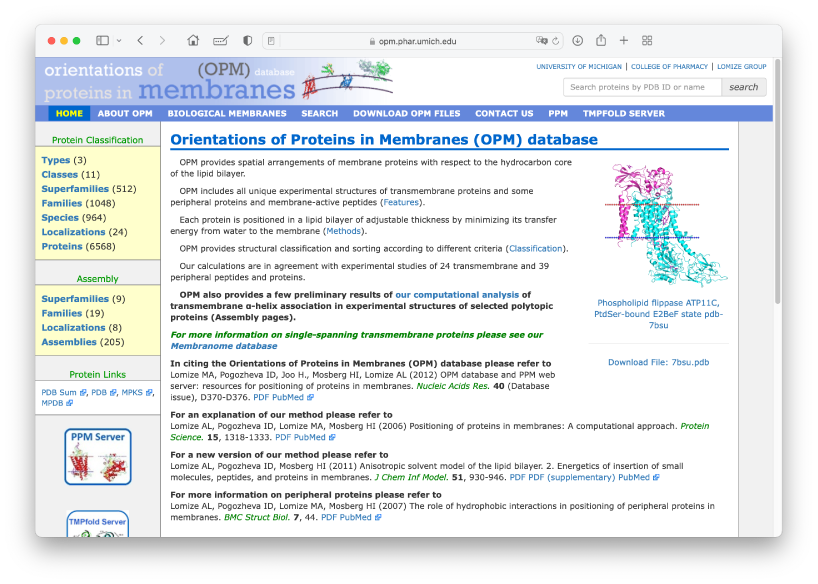Open the SEARCH navigation item

pyautogui.click(x=320, y=113)
